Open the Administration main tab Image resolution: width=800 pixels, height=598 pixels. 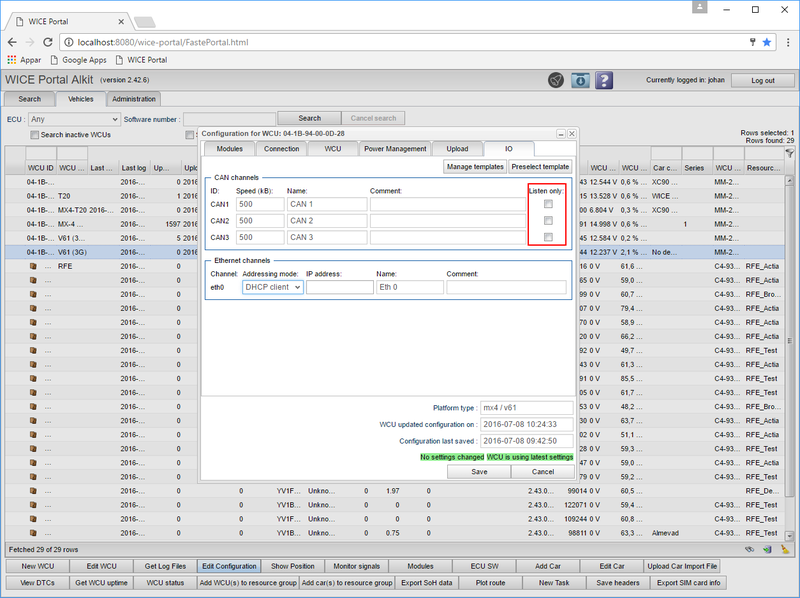click(x=134, y=99)
